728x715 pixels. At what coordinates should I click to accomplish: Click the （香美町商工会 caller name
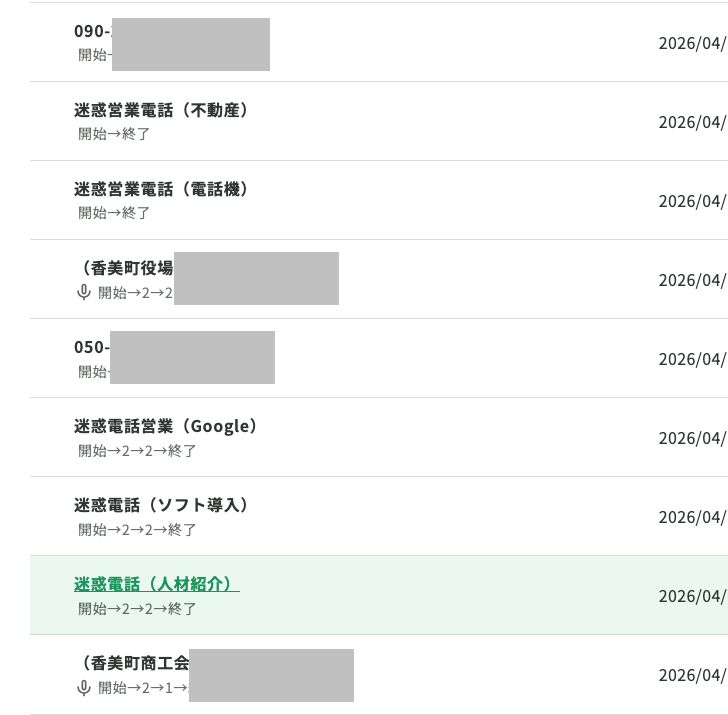click(132, 663)
